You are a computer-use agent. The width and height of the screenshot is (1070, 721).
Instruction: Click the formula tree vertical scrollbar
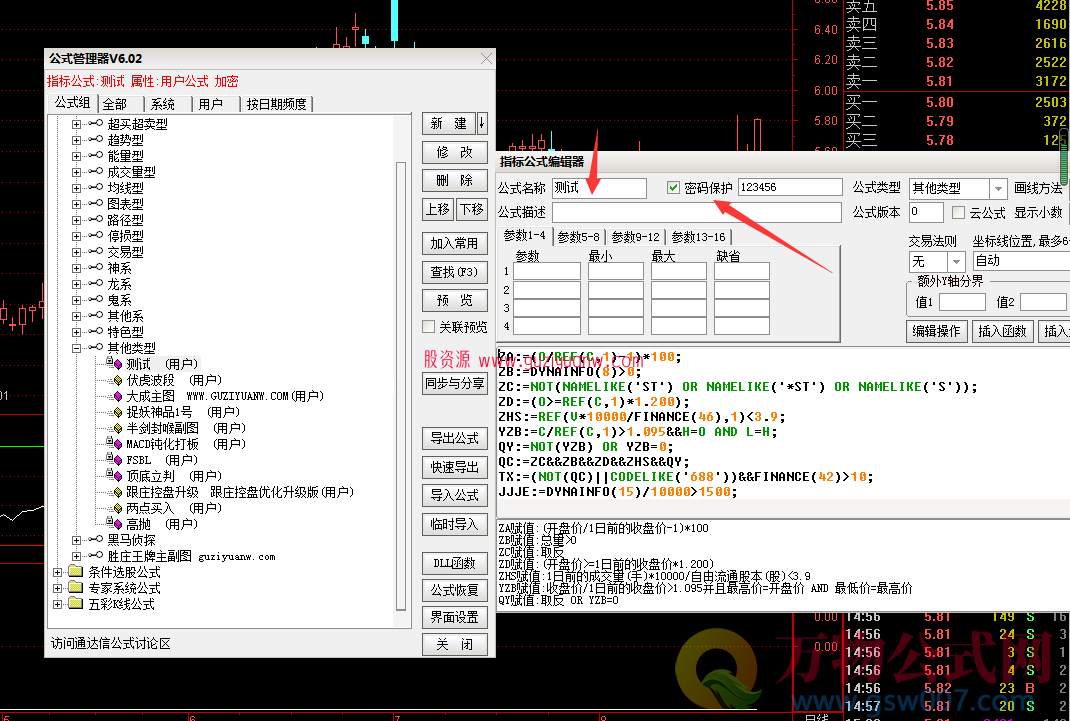pos(402,380)
